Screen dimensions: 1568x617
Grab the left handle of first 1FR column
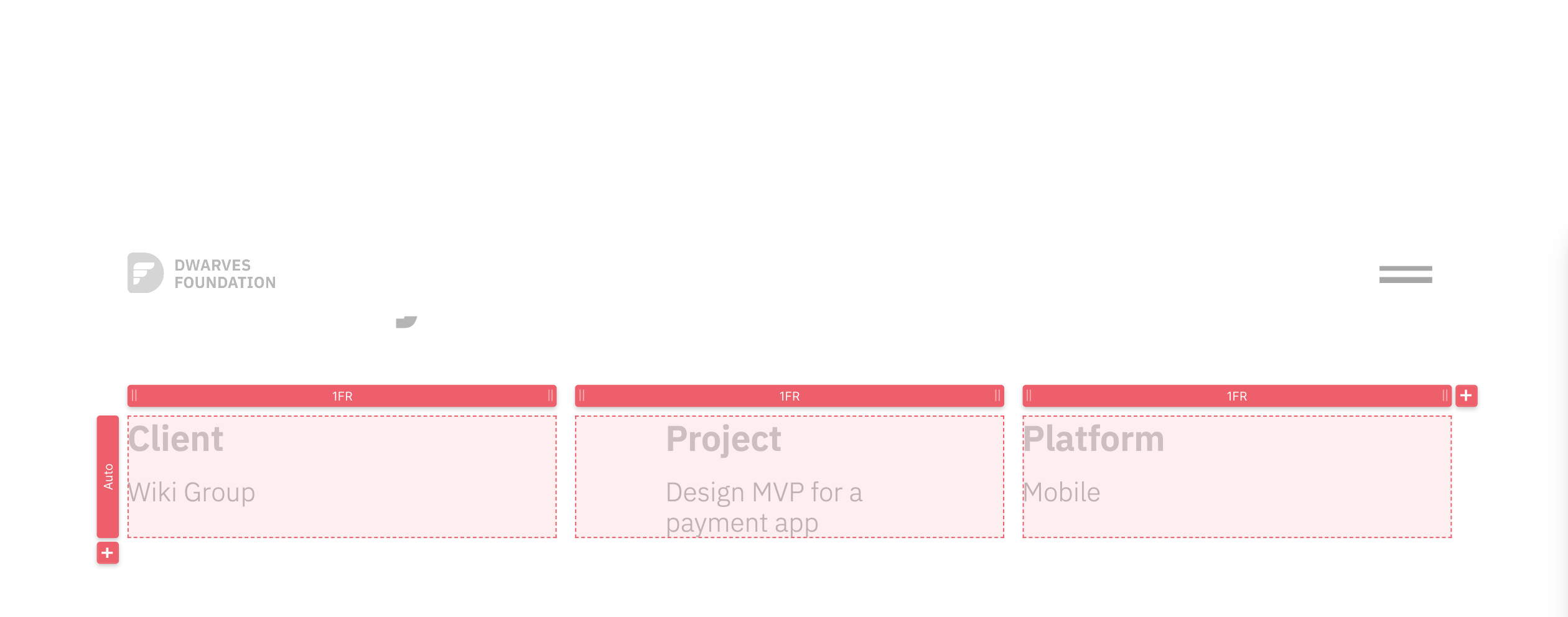click(134, 396)
